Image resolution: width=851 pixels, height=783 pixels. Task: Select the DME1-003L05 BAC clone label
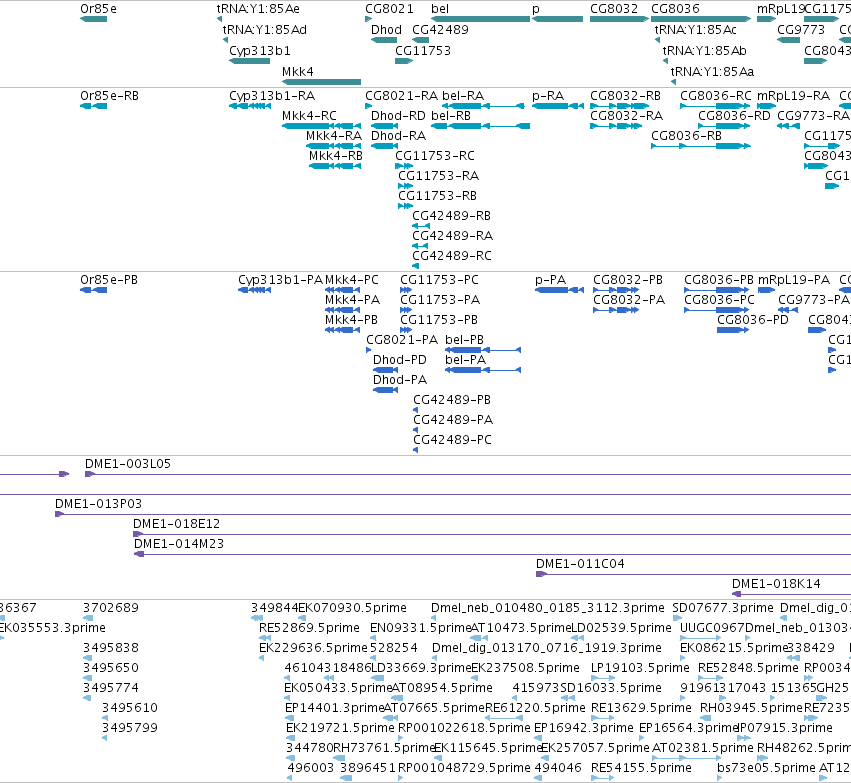click(x=128, y=464)
